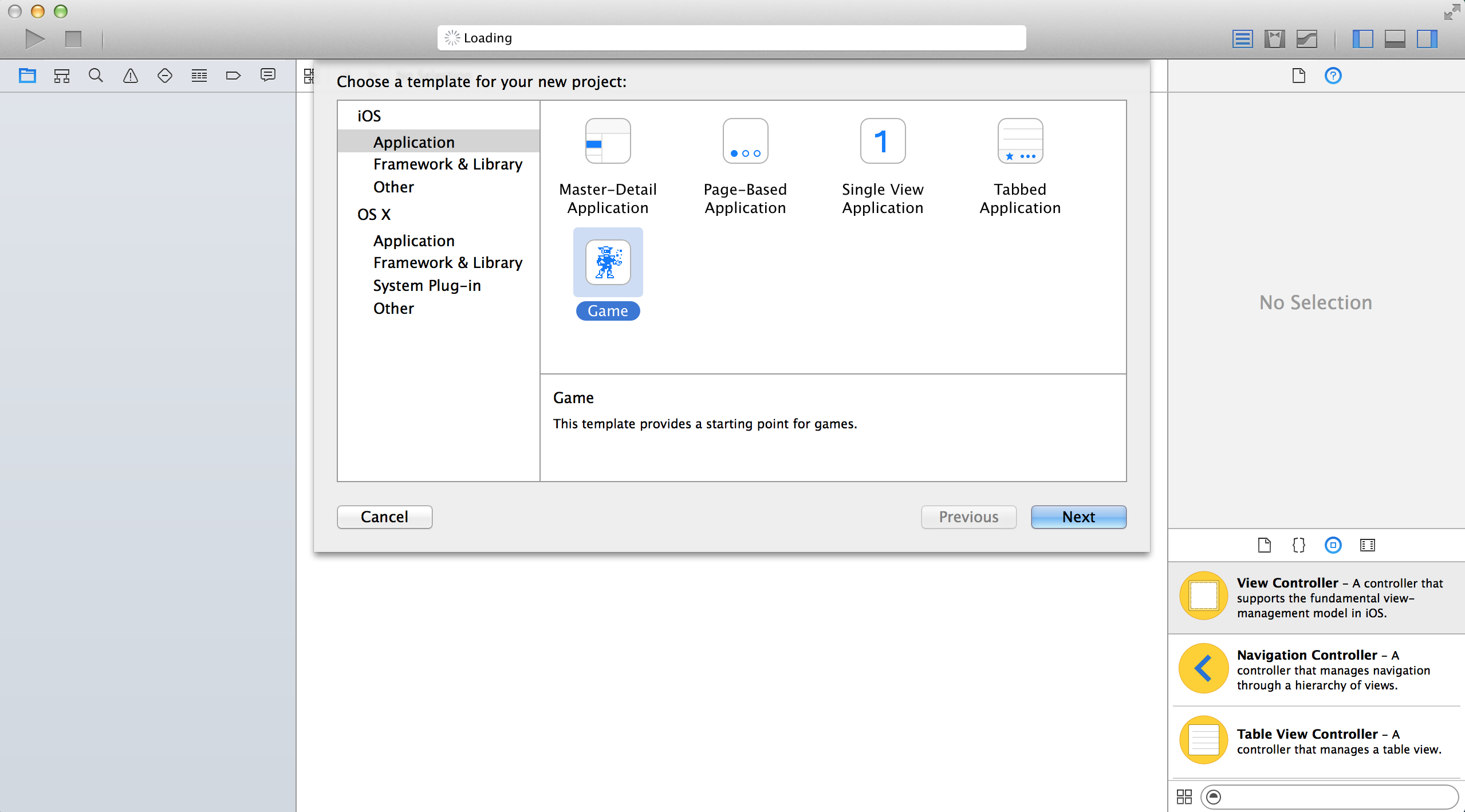
Task: Click the Loading activity status bar
Action: [x=731, y=38]
